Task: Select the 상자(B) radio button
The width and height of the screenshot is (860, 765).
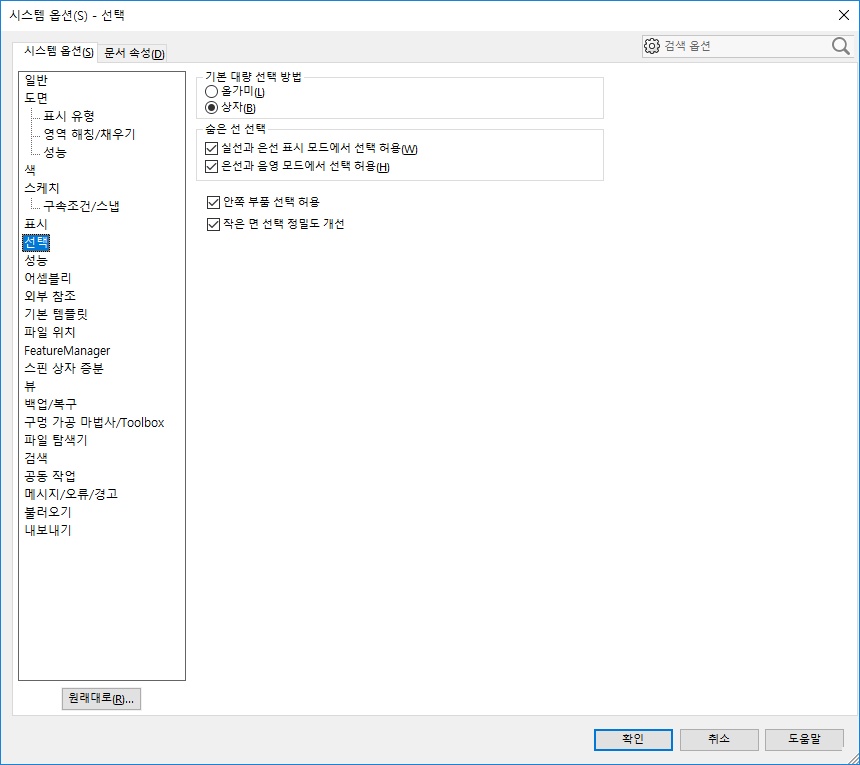Action: (x=211, y=107)
